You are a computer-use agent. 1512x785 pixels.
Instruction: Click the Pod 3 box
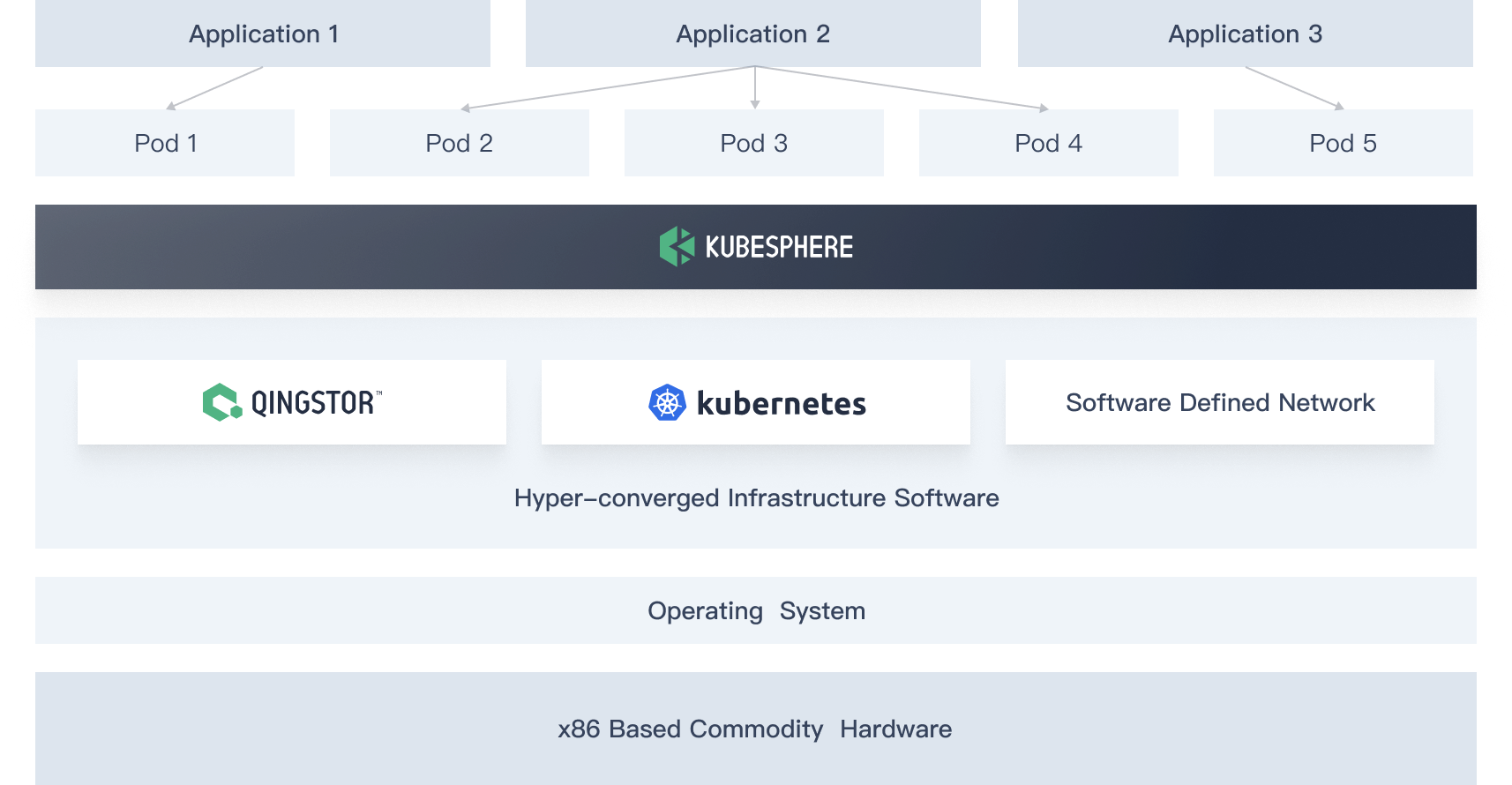pyautogui.click(x=754, y=143)
